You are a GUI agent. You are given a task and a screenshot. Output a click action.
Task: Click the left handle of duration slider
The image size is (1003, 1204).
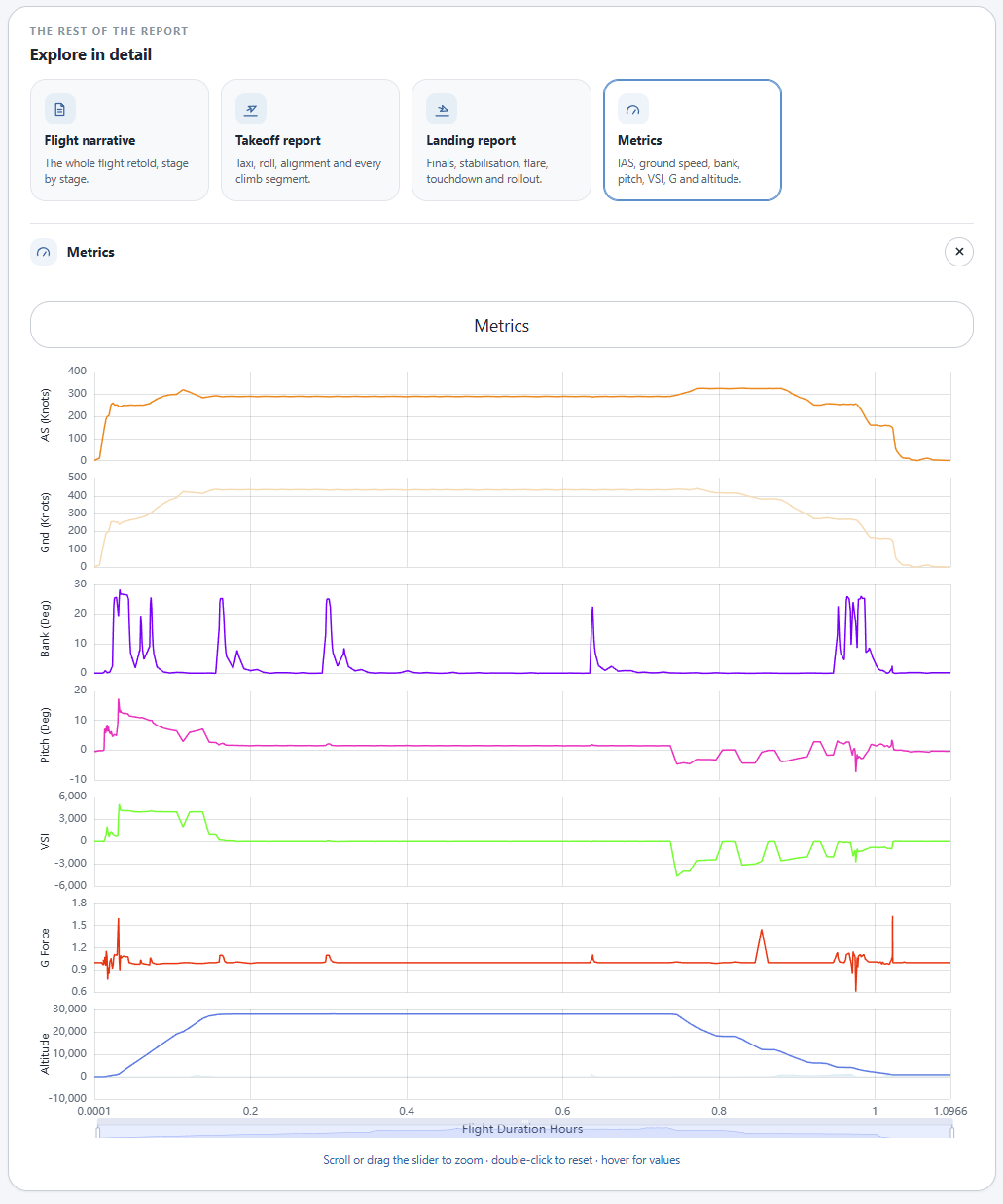97,1130
